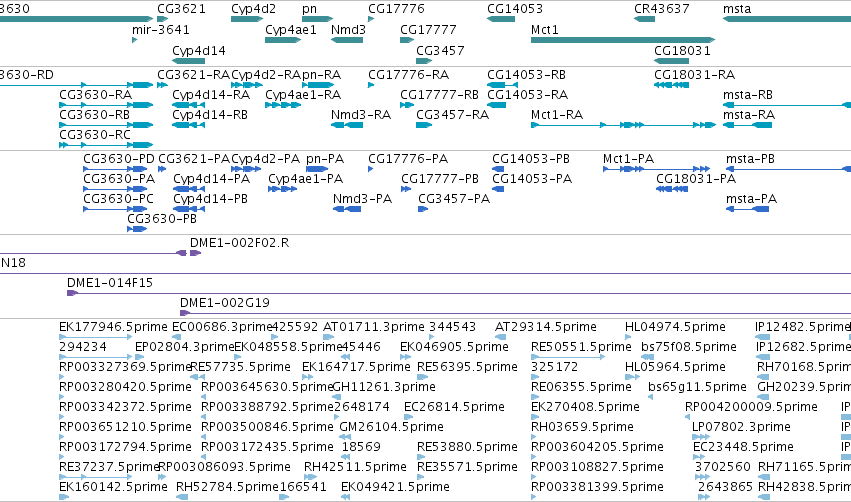Click the CG14053-RB transcript label
The width and height of the screenshot is (851, 502).
click(526, 74)
